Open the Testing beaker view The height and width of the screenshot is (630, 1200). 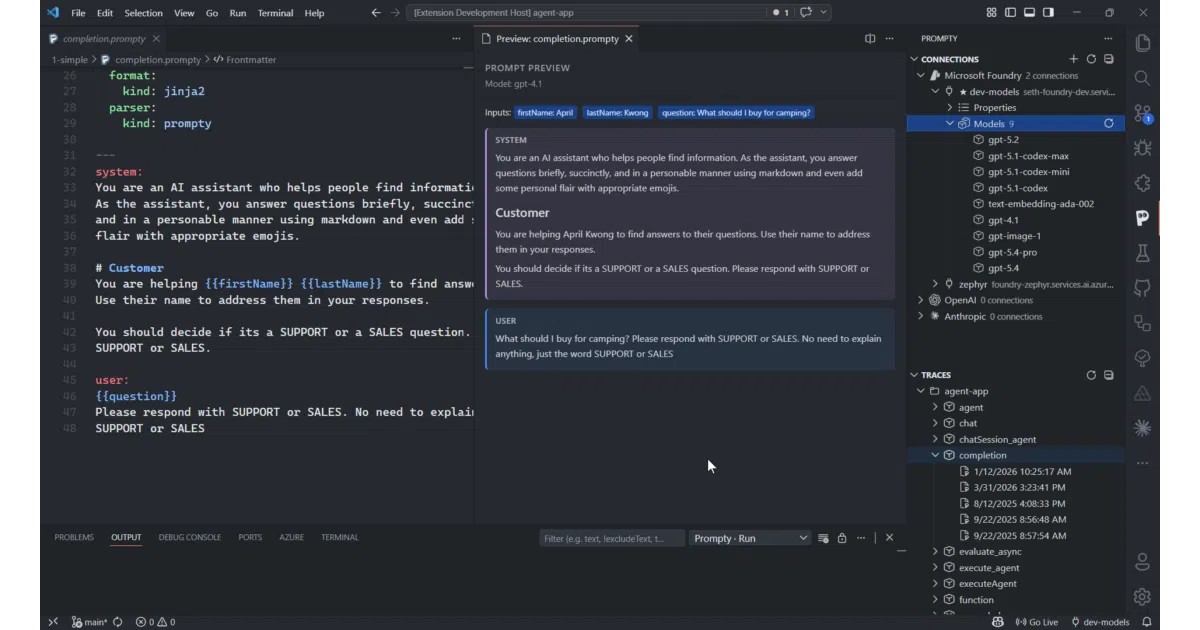(1142, 253)
